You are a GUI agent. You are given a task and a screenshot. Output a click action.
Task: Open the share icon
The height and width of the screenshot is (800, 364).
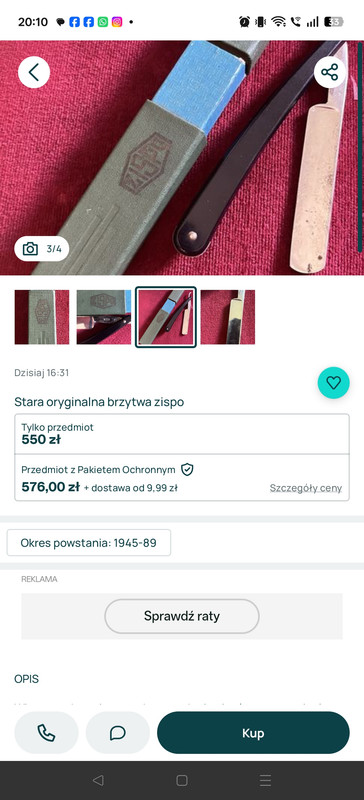pyautogui.click(x=329, y=72)
